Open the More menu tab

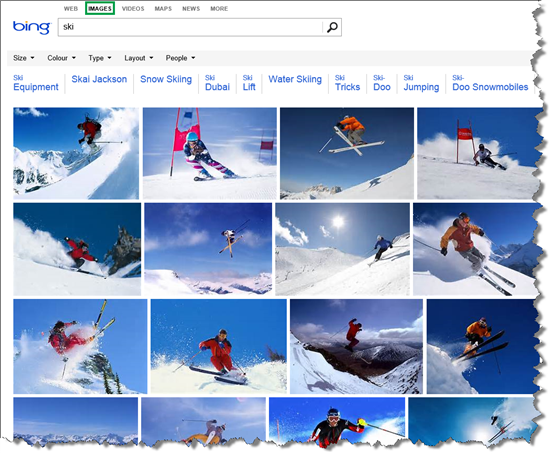(x=219, y=8)
